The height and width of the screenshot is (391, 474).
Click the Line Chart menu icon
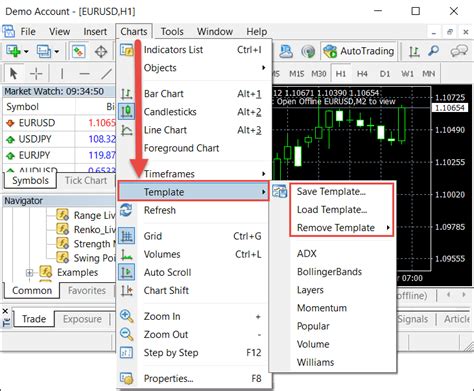(126, 130)
